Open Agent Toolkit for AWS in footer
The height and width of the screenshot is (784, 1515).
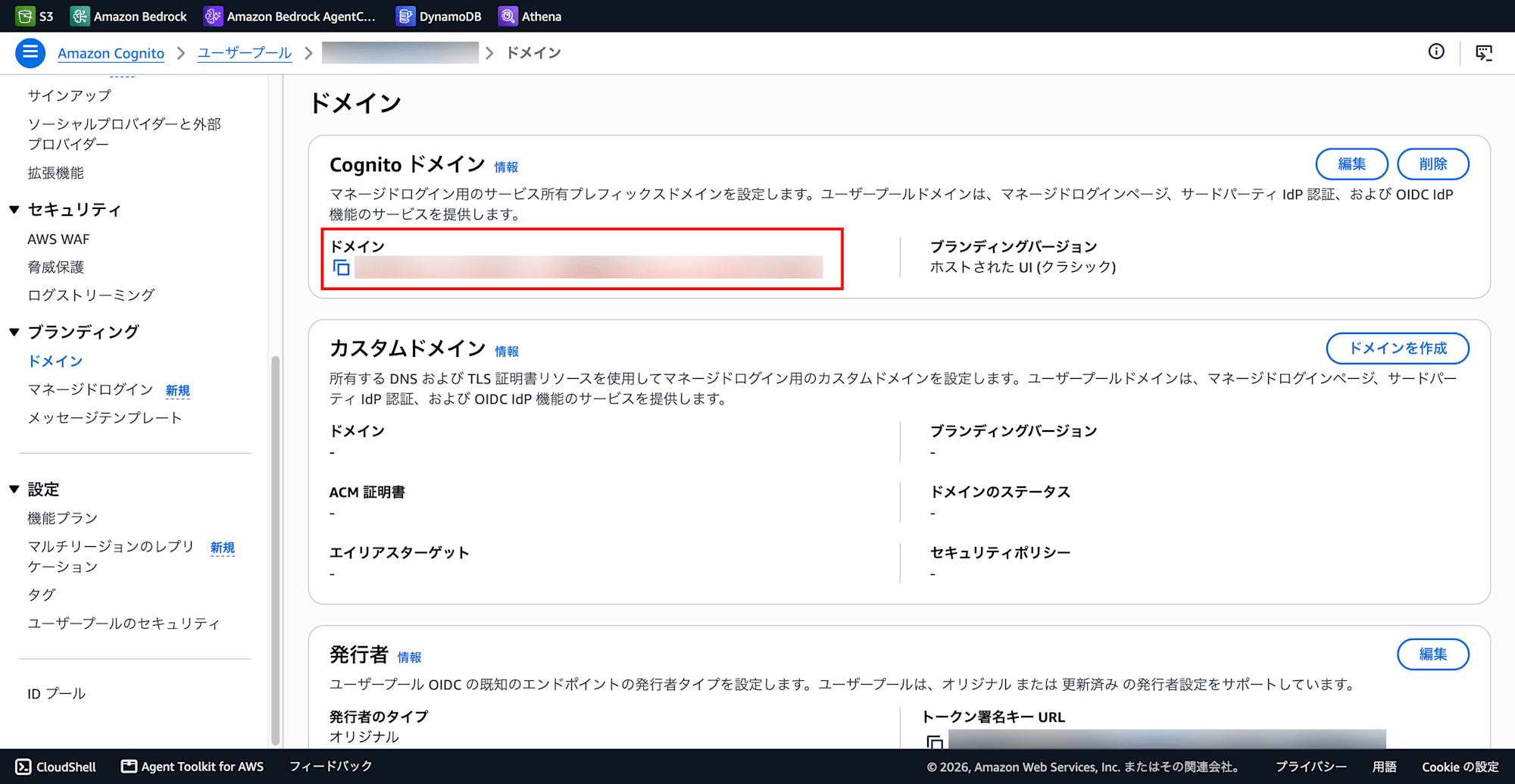click(x=192, y=767)
